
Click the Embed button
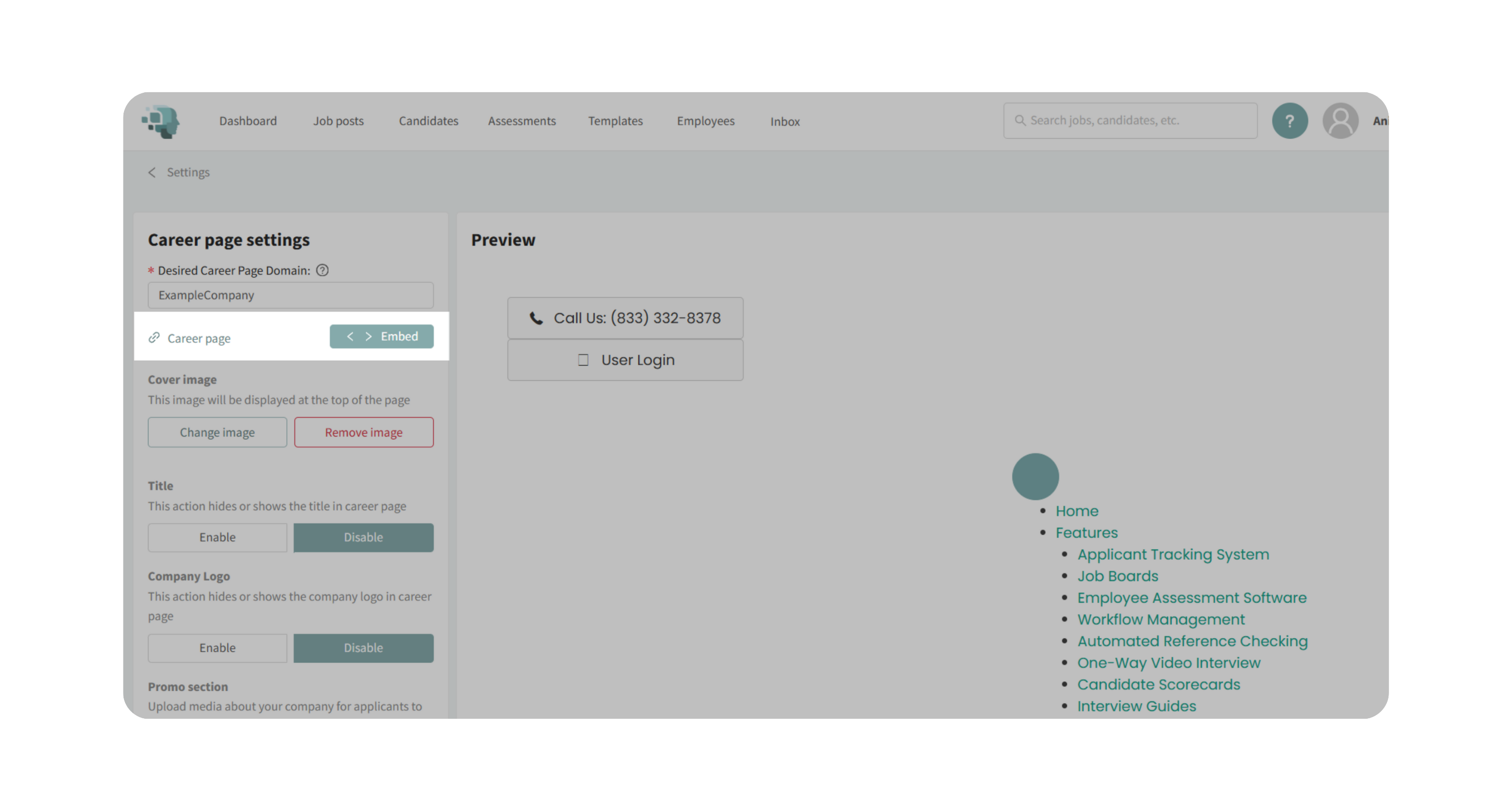pos(382,336)
